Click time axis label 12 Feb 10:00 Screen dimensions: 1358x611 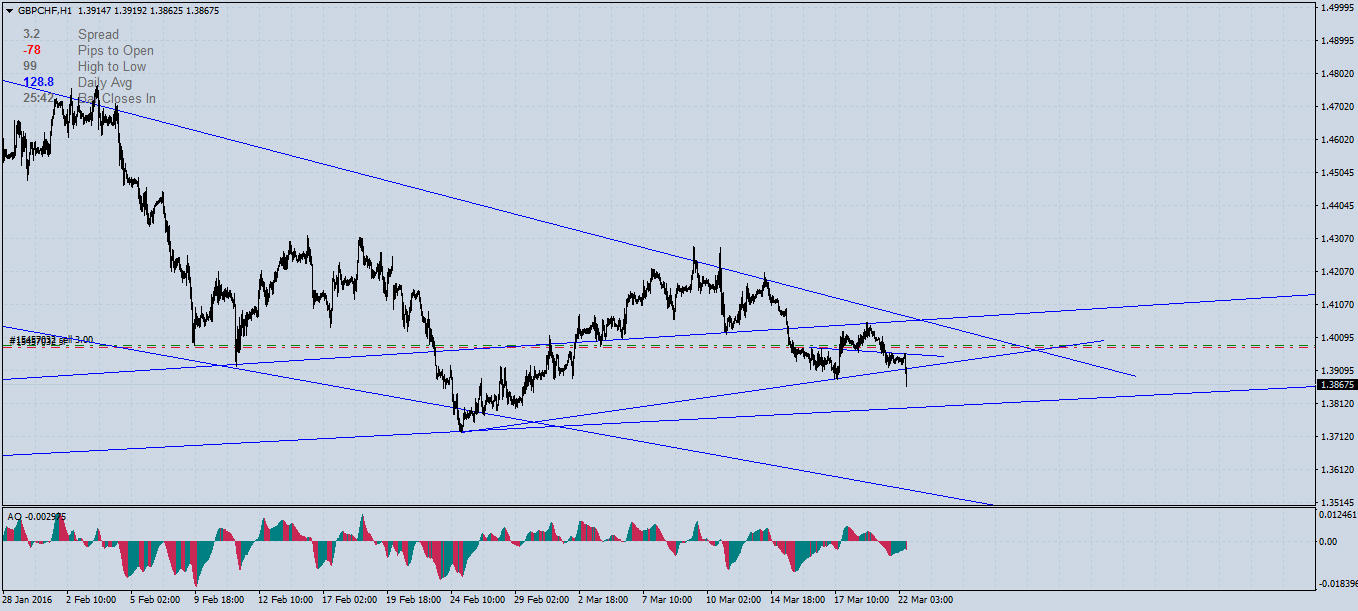coord(285,601)
